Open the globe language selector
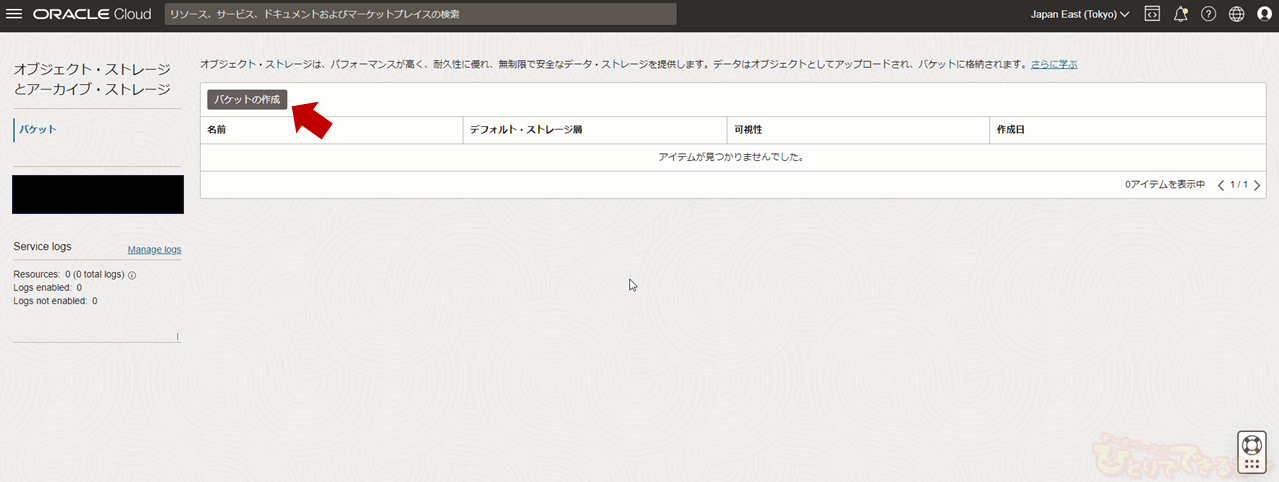The image size is (1279, 482). pyautogui.click(x=1236, y=14)
